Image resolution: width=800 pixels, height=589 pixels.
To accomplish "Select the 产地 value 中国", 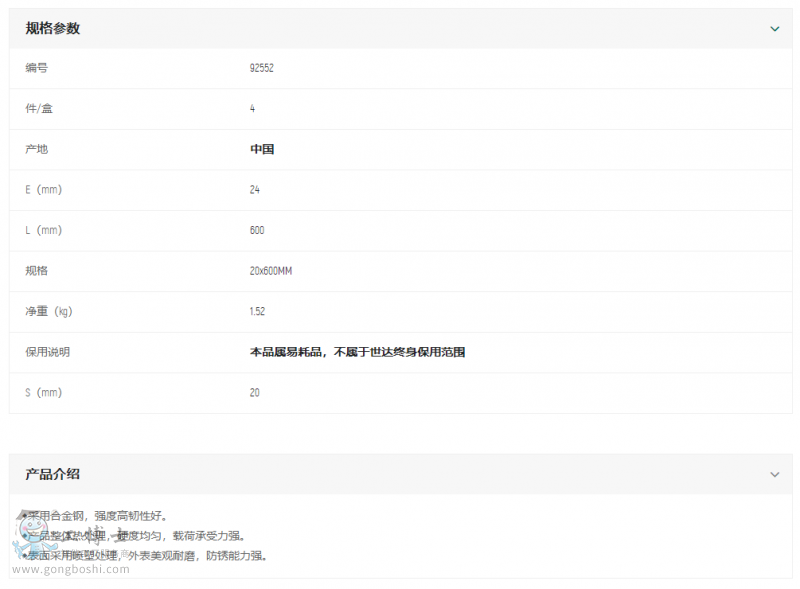I will (262, 149).
